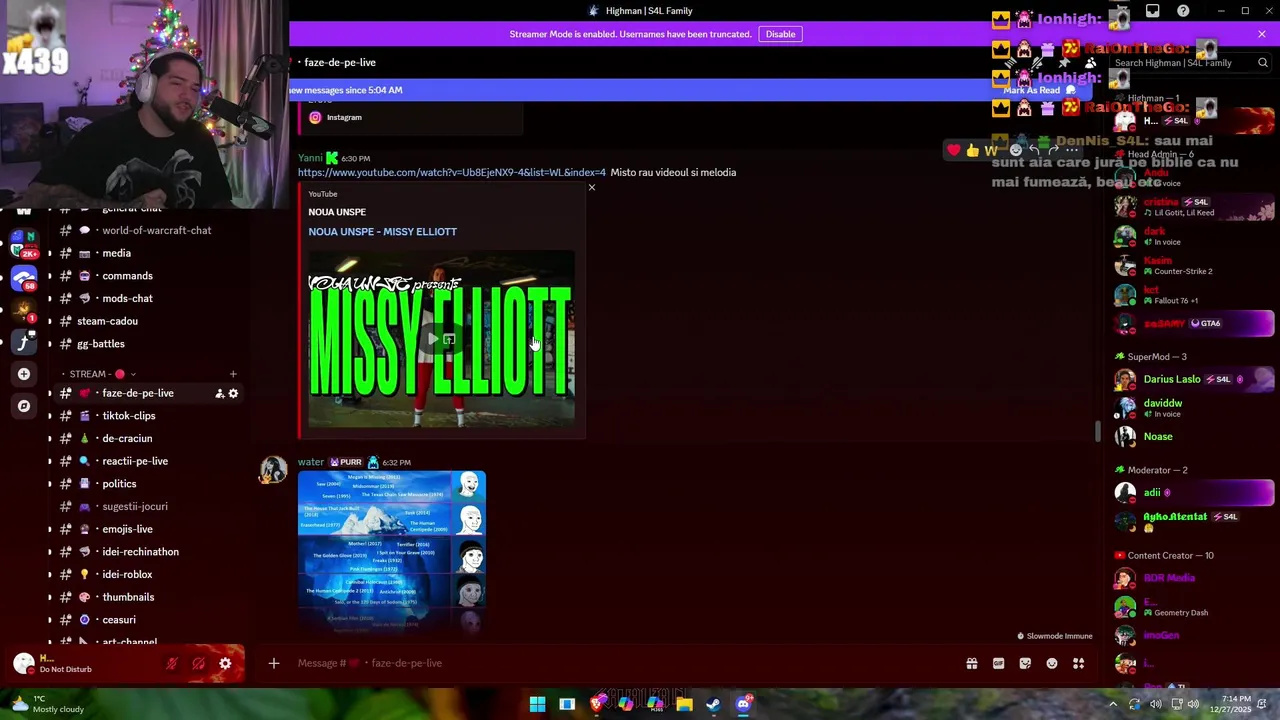The height and width of the screenshot is (720, 1280).
Task: Click Mark As Read
Action: (x=1039, y=90)
